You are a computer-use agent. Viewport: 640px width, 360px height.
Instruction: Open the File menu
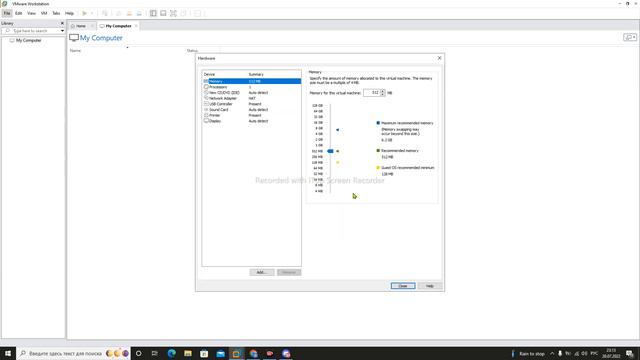pyautogui.click(x=7, y=13)
